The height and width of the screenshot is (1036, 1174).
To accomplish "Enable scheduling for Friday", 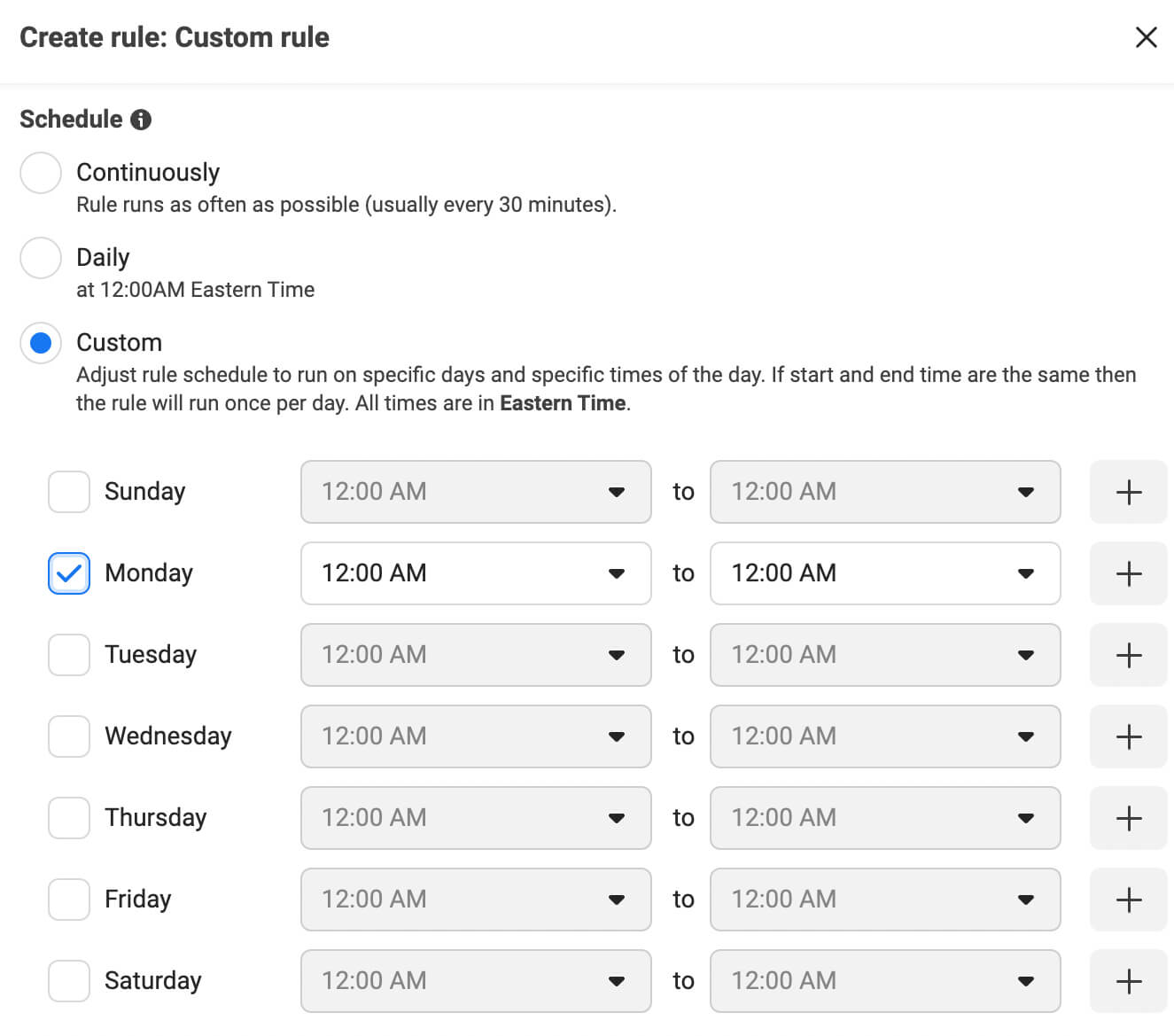I will pyautogui.click(x=68, y=900).
